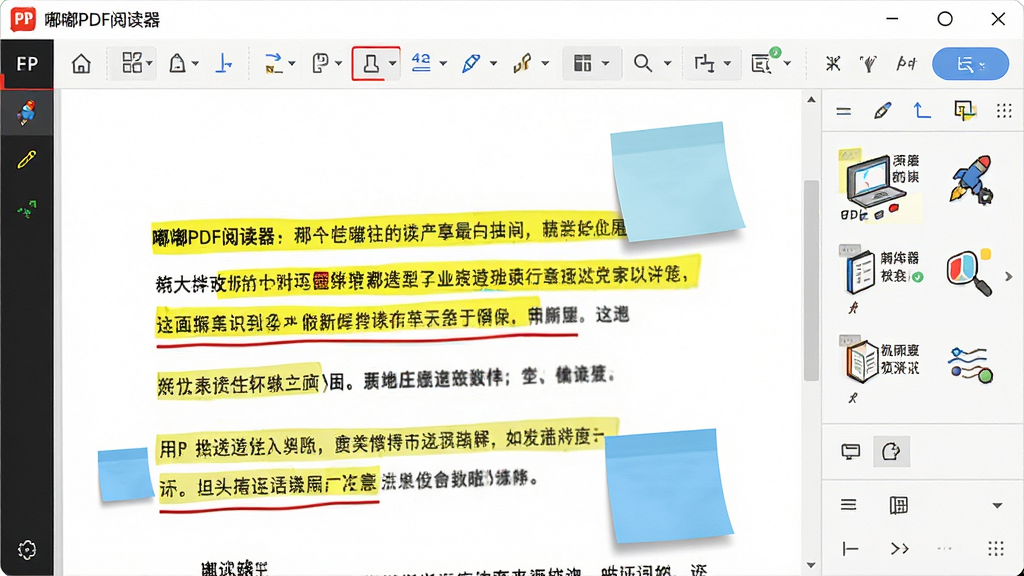Image resolution: width=1024 pixels, height=576 pixels.
Task: Open the page layout tool icon
Action: (583, 63)
